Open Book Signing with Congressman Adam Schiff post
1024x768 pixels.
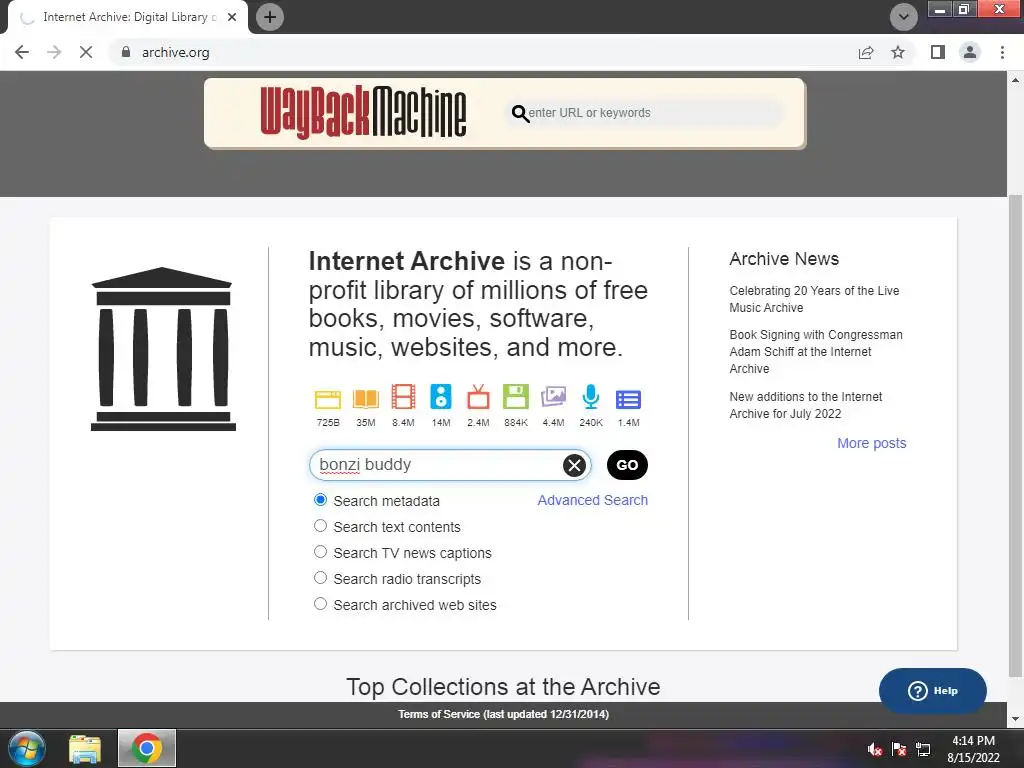coord(816,351)
